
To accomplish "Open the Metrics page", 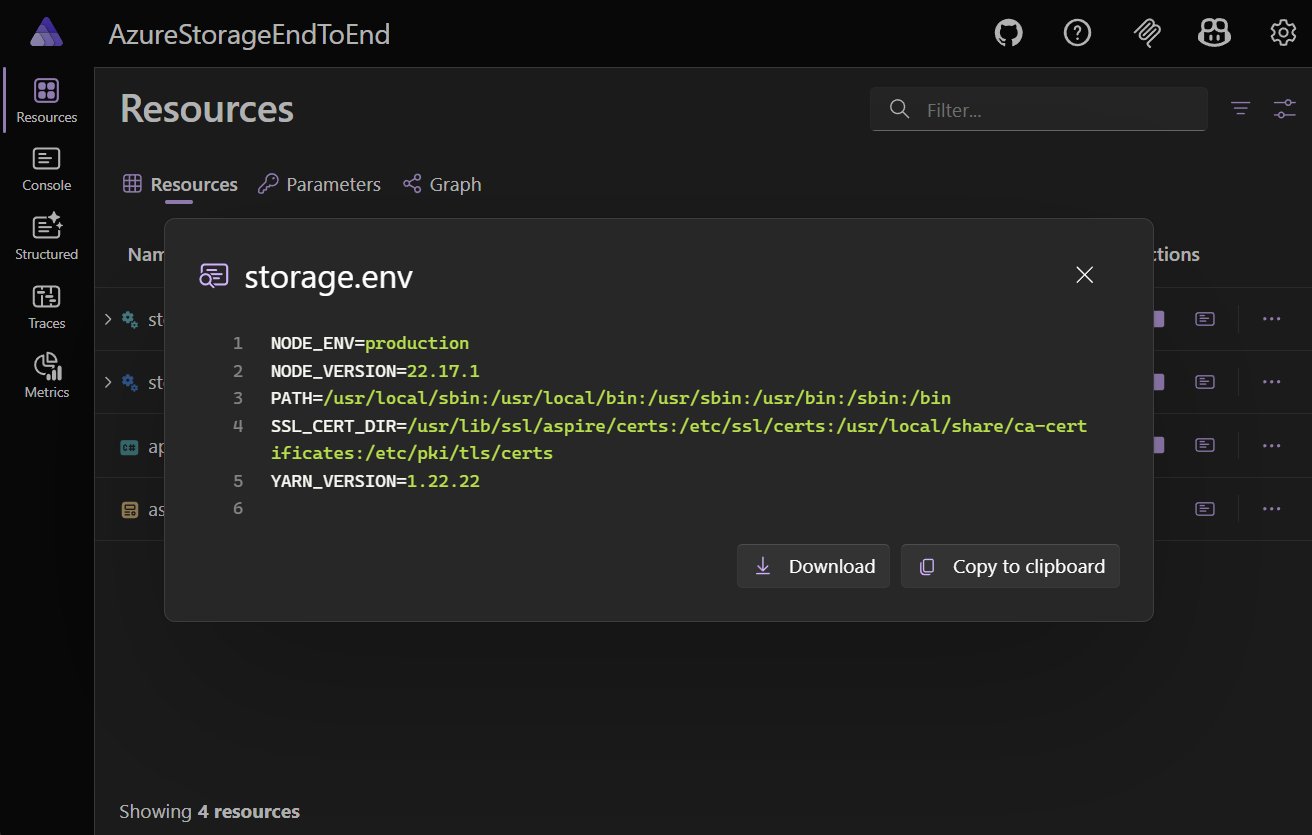I will tap(45, 374).
